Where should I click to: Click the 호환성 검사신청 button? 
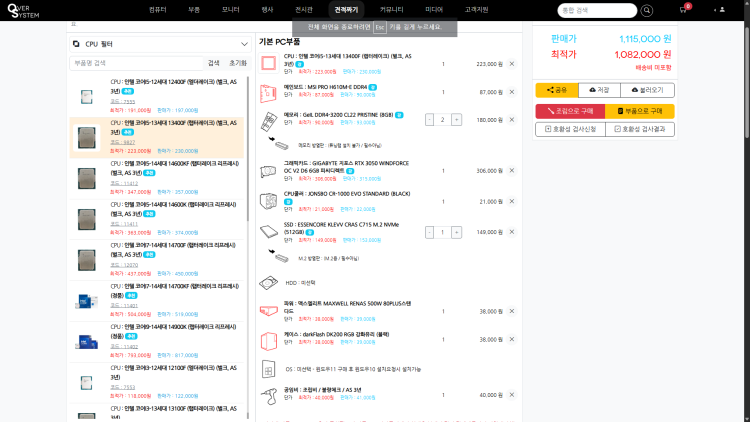tap(569, 129)
